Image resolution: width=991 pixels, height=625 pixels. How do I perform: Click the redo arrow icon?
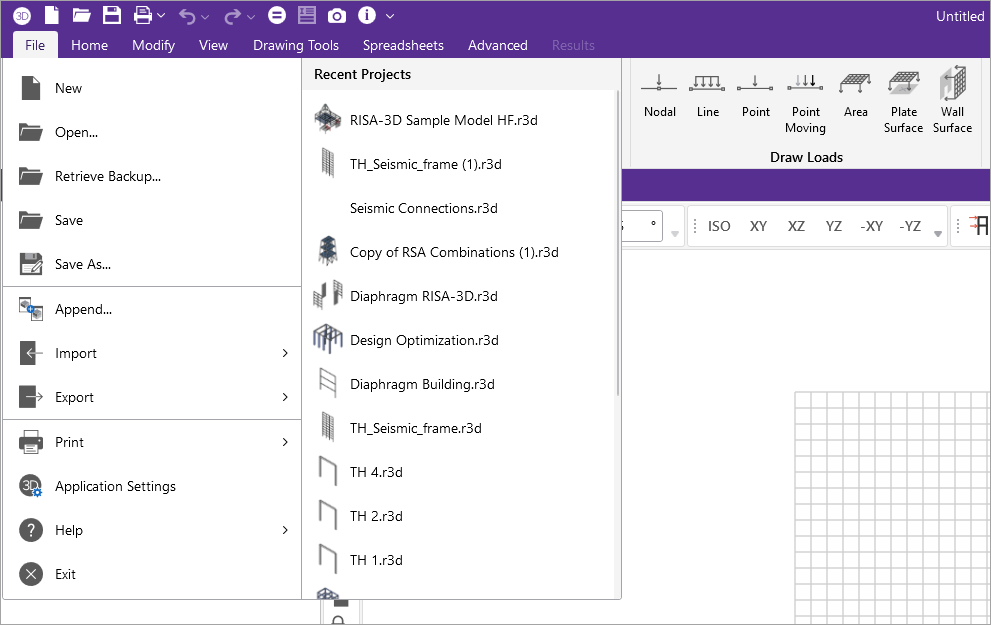(x=233, y=16)
